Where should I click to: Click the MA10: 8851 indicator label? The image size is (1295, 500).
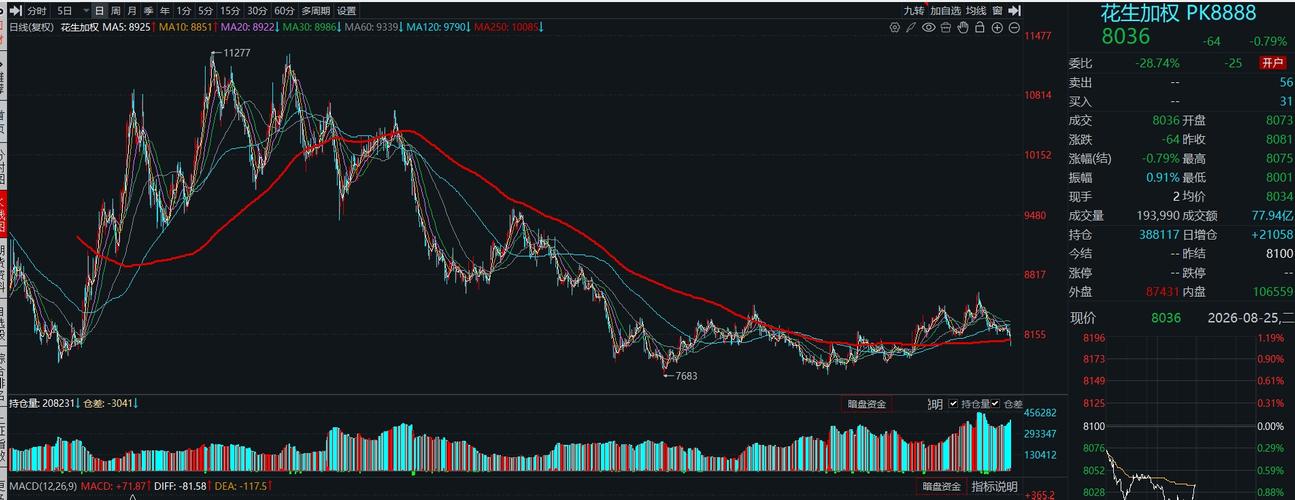(x=187, y=28)
